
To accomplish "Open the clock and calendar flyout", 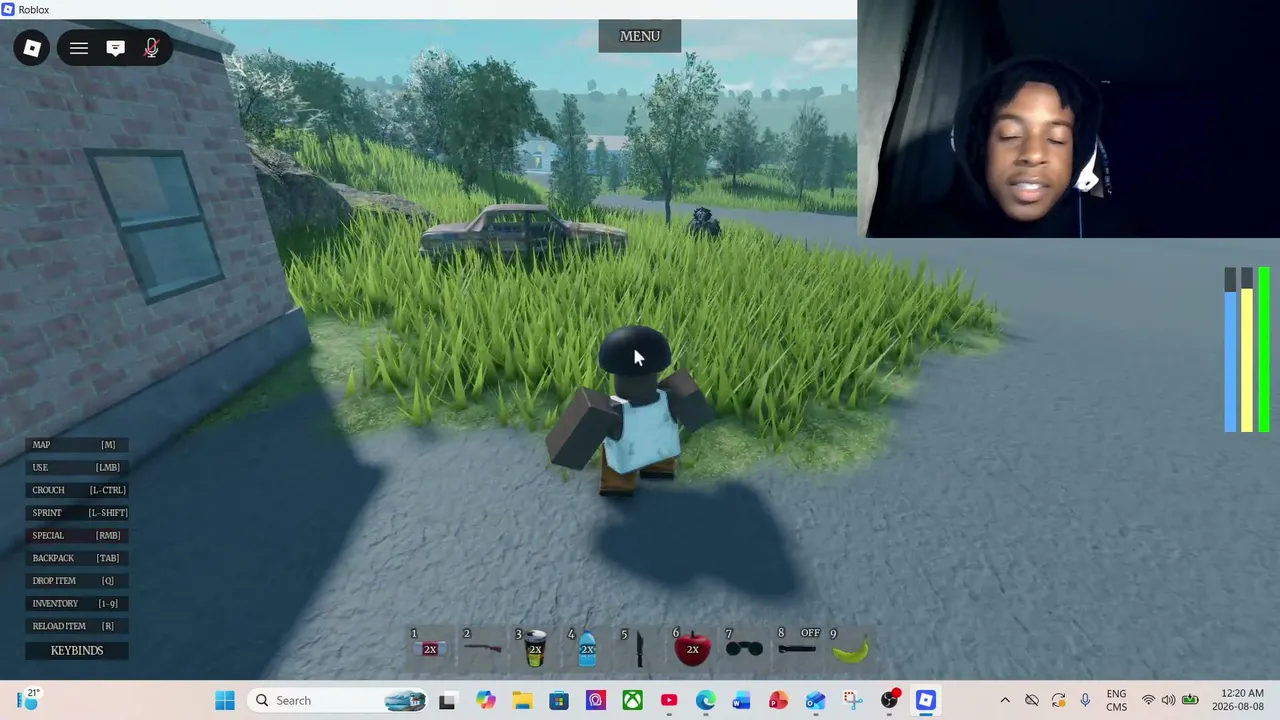I will pyautogui.click(x=1242, y=700).
